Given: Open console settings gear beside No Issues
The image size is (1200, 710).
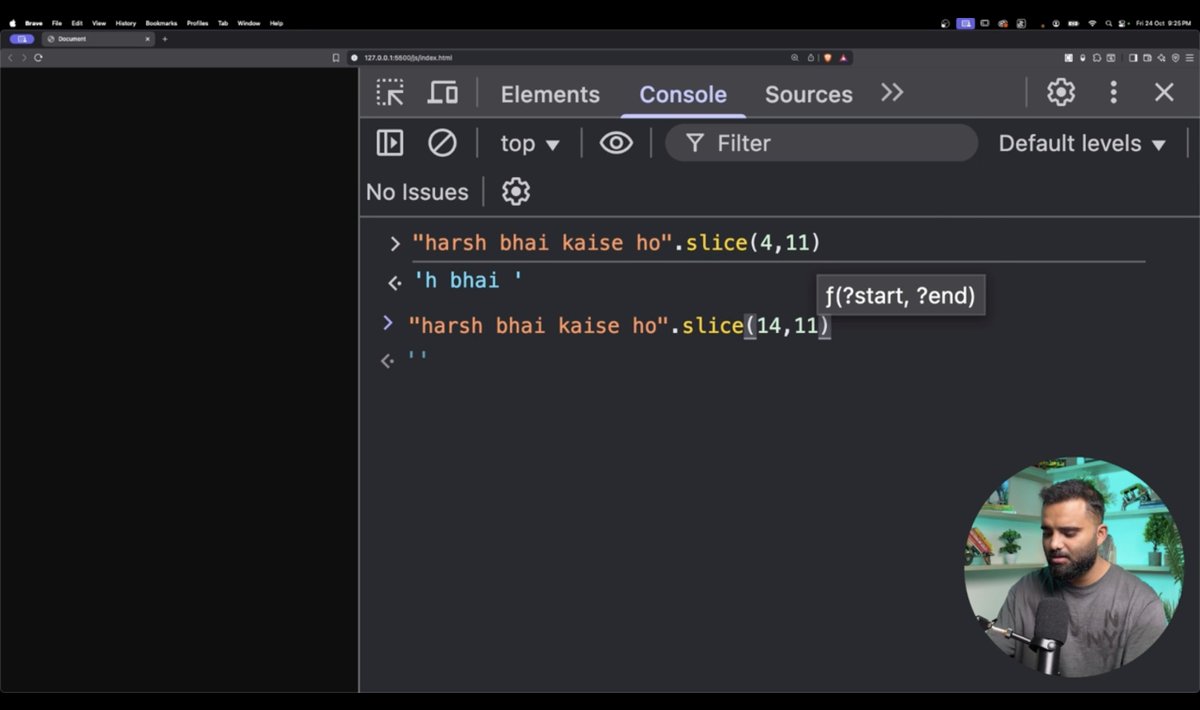Looking at the screenshot, I should pos(516,191).
